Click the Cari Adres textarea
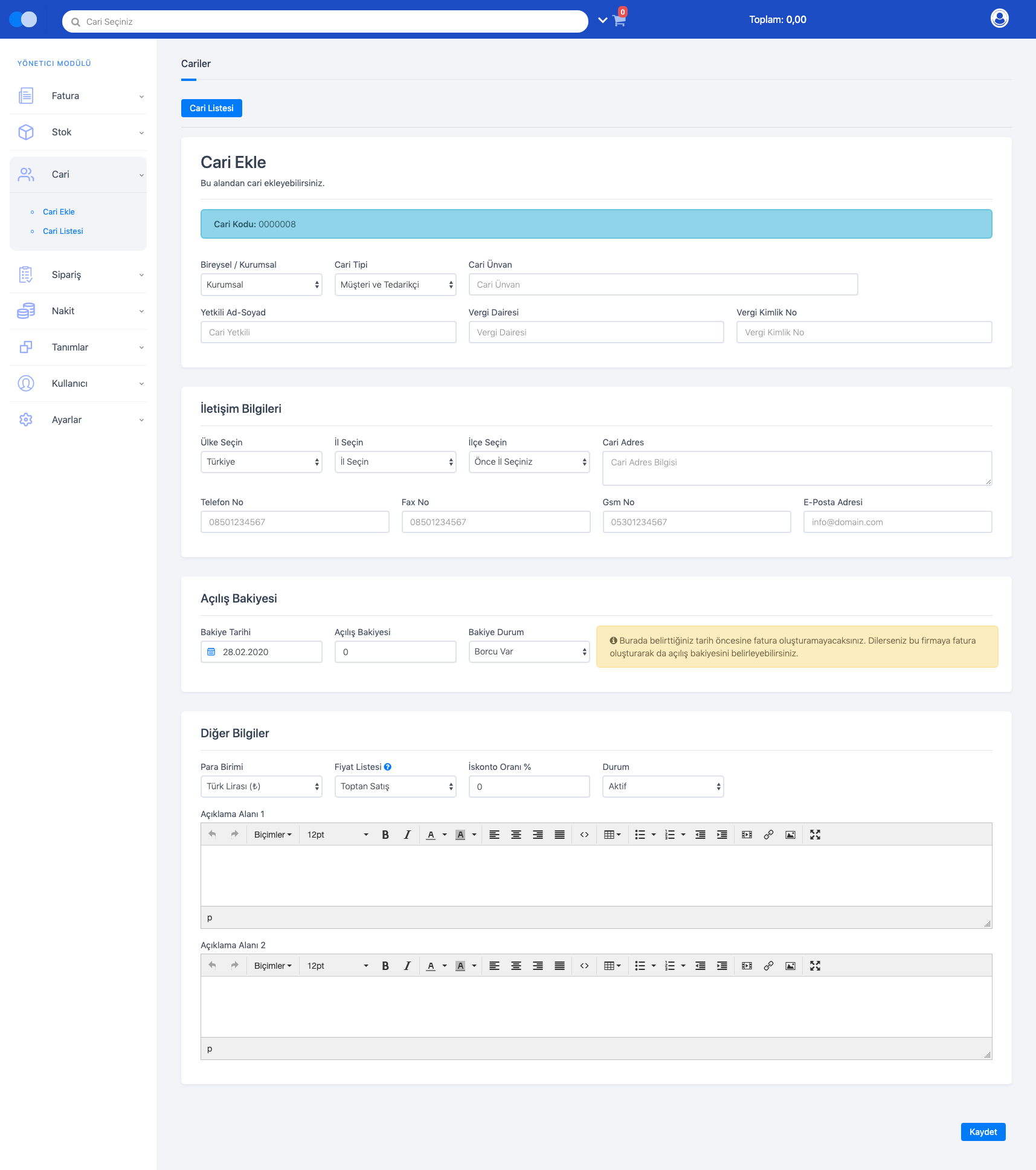The image size is (1036, 1170). [x=797, y=468]
